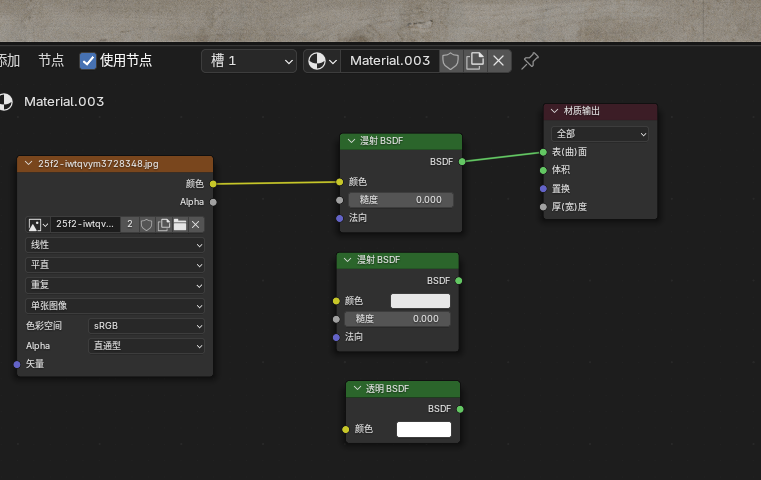Click the image fake user shield icon
This screenshot has width=761, height=480.
147,225
